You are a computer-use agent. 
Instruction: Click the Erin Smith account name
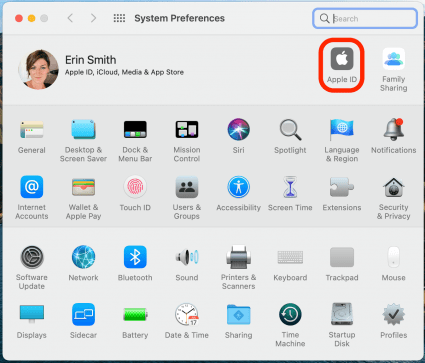91,60
